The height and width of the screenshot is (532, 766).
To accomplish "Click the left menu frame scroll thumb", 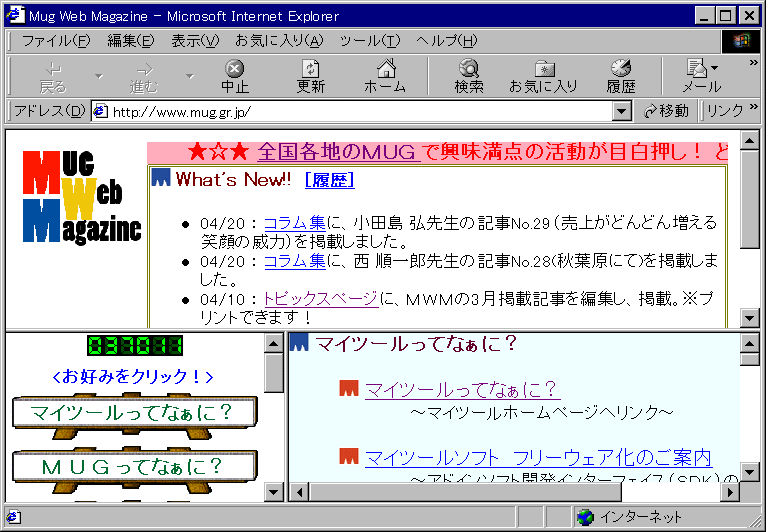I will (274, 373).
